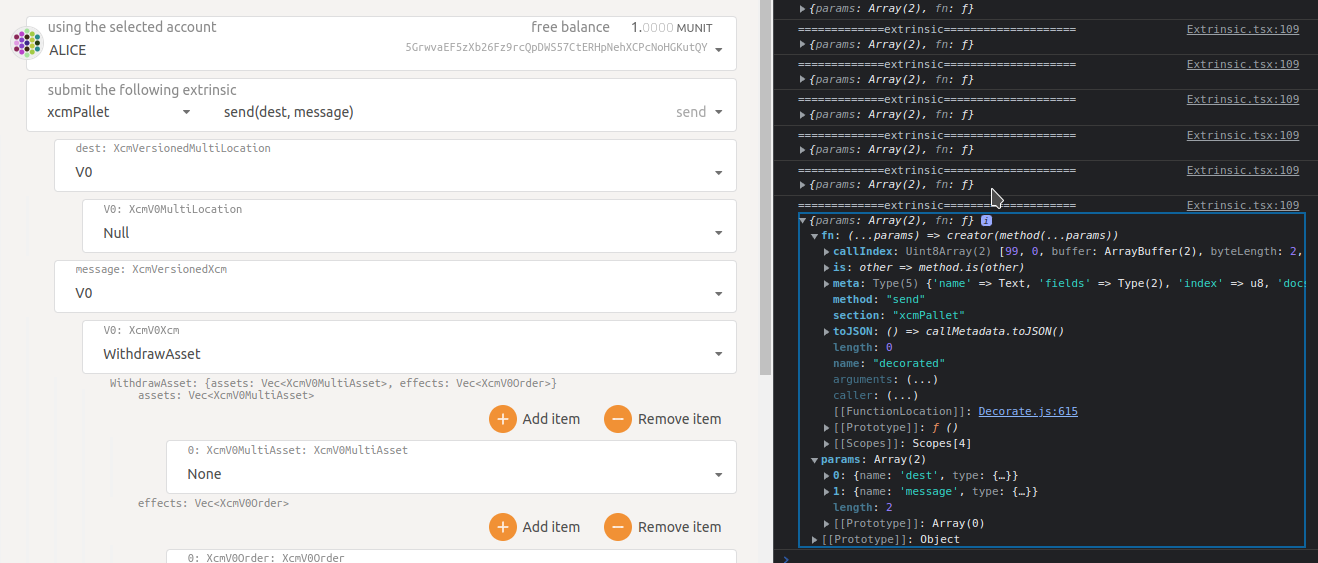
Task: Click the method: "send" property
Action: [879, 300]
